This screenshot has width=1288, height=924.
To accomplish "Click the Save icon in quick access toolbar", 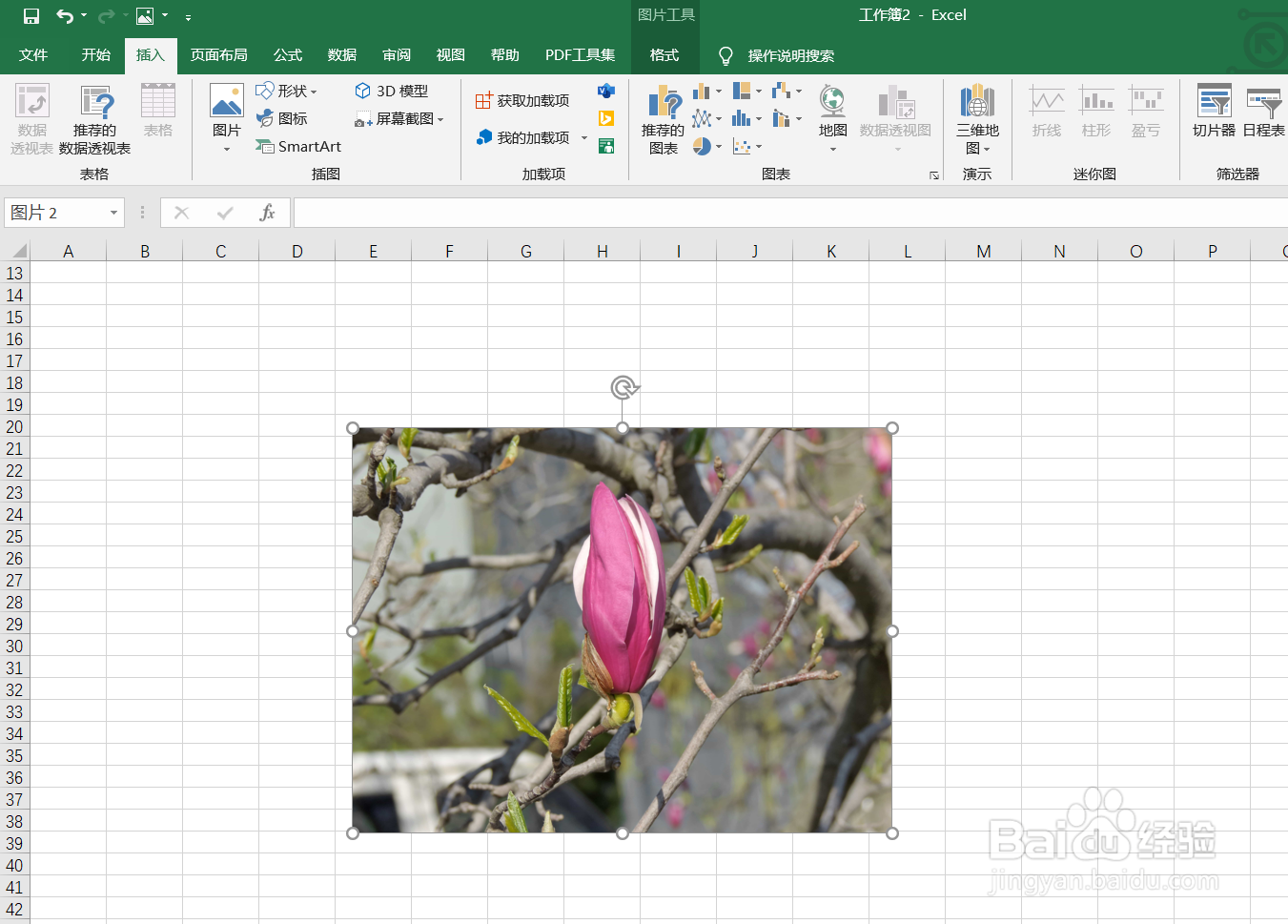I will point(31,16).
